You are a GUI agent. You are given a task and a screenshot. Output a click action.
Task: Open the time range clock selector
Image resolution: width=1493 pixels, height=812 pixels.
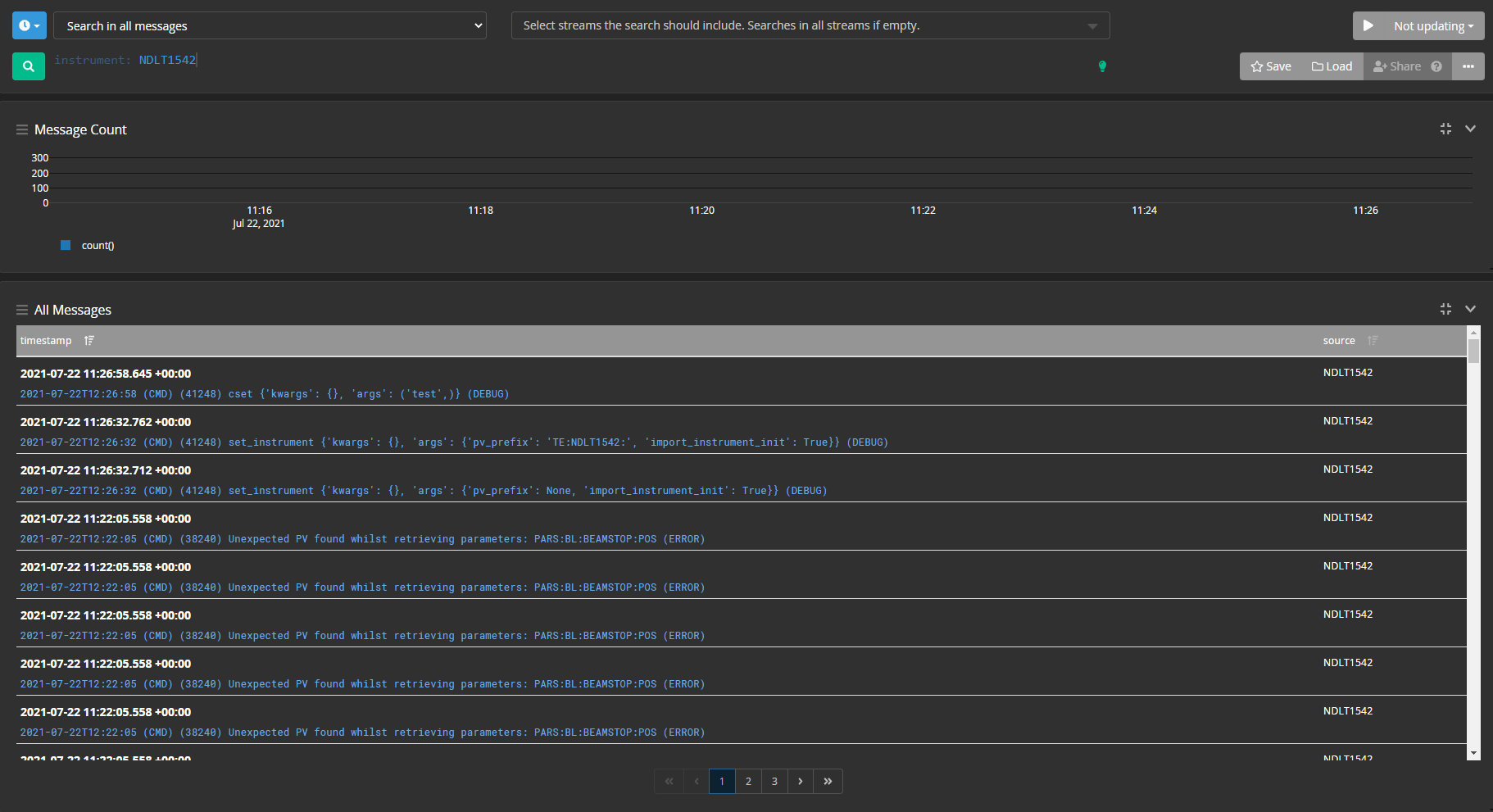click(29, 25)
